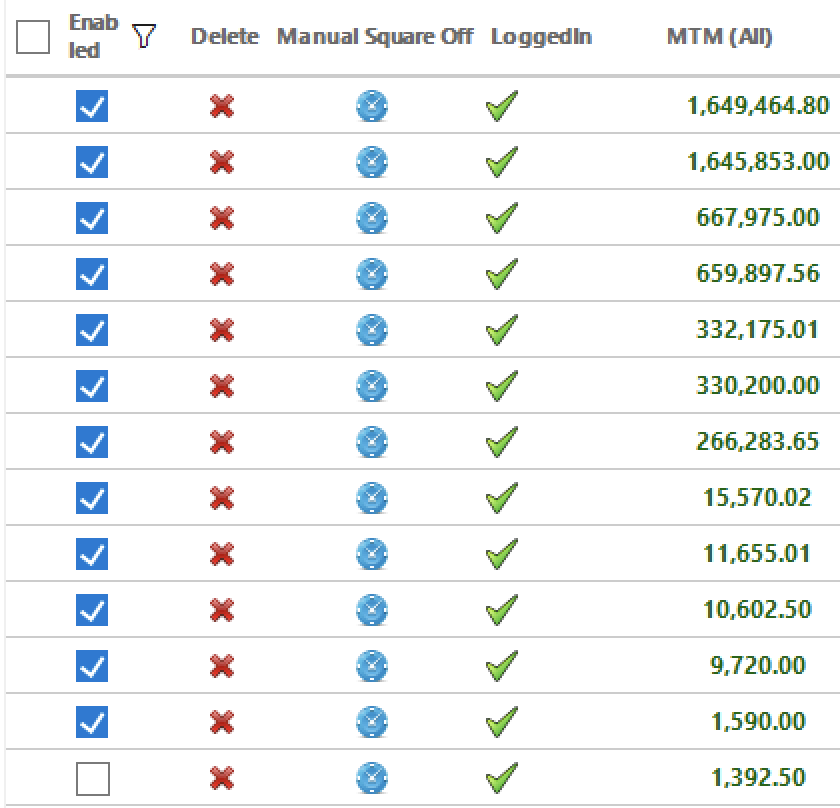
Task: Sort by the MTM (All) column header
Action: (719, 36)
